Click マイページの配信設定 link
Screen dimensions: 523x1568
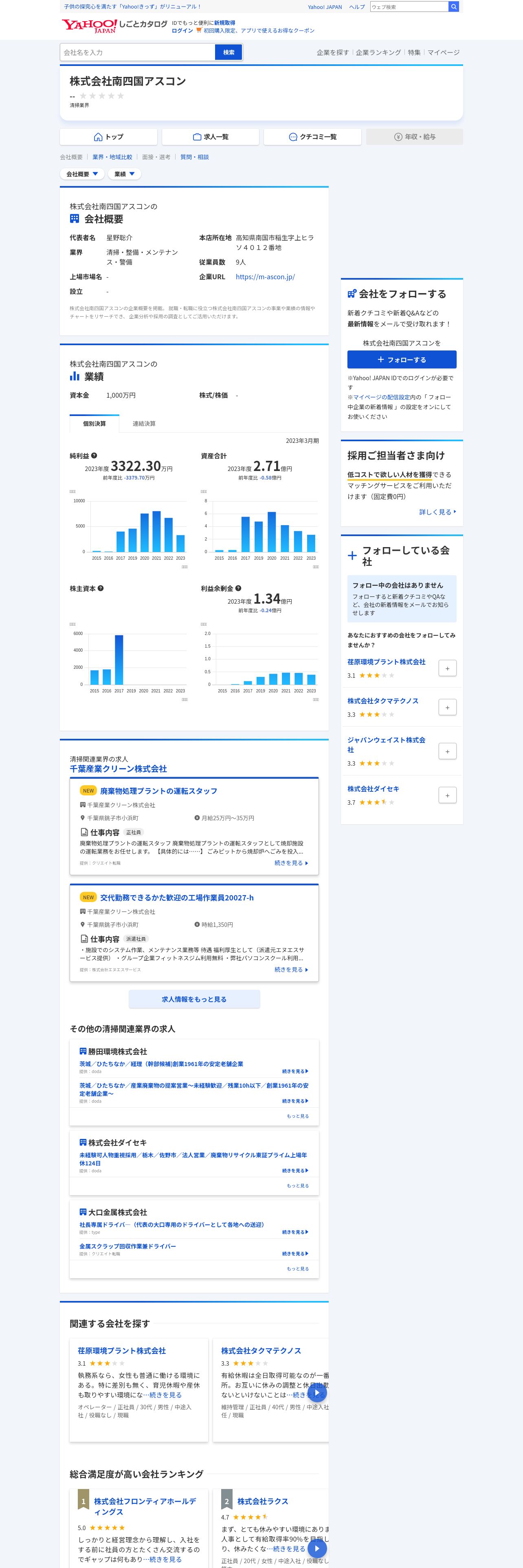coord(381,397)
